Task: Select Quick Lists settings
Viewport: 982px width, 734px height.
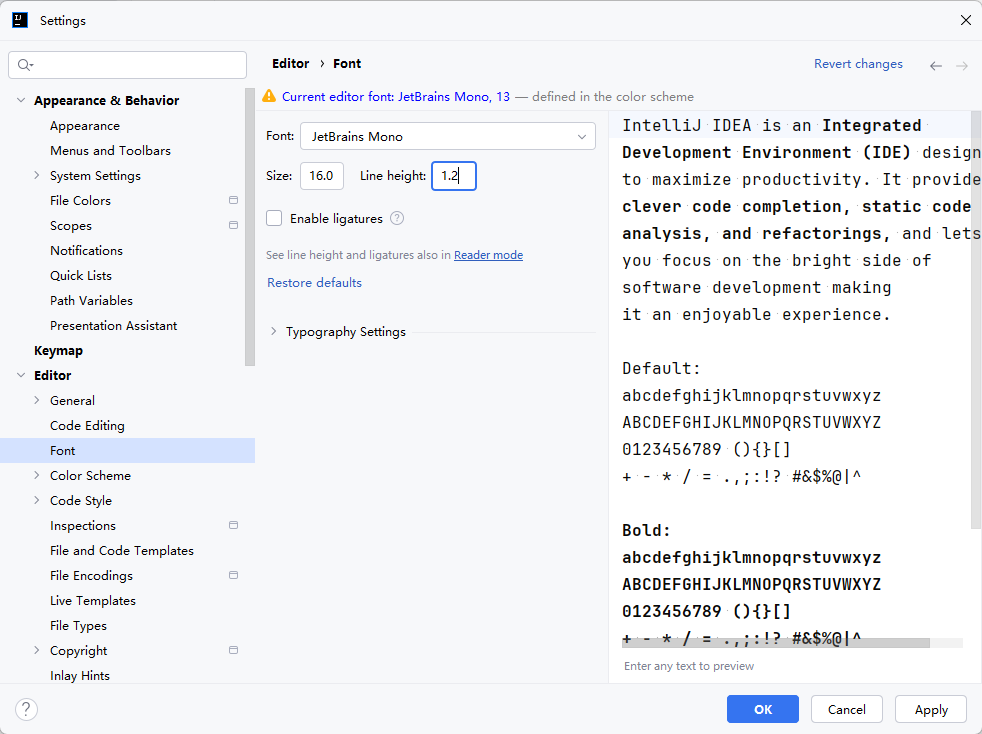Action: point(81,276)
